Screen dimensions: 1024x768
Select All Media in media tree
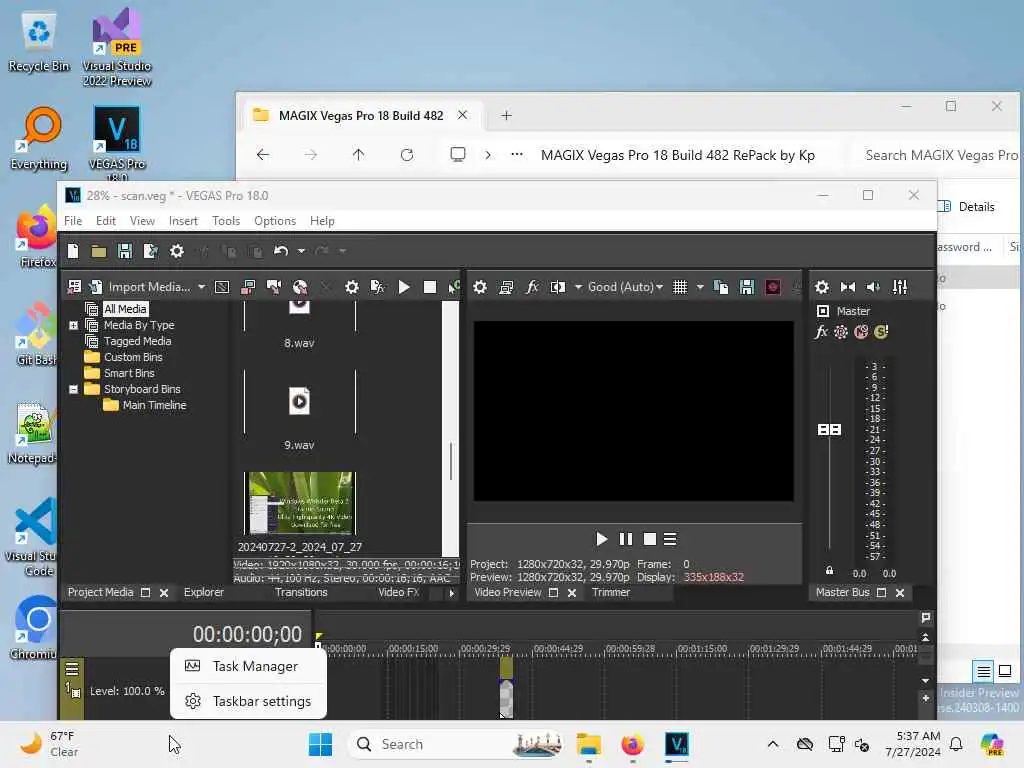(125, 309)
